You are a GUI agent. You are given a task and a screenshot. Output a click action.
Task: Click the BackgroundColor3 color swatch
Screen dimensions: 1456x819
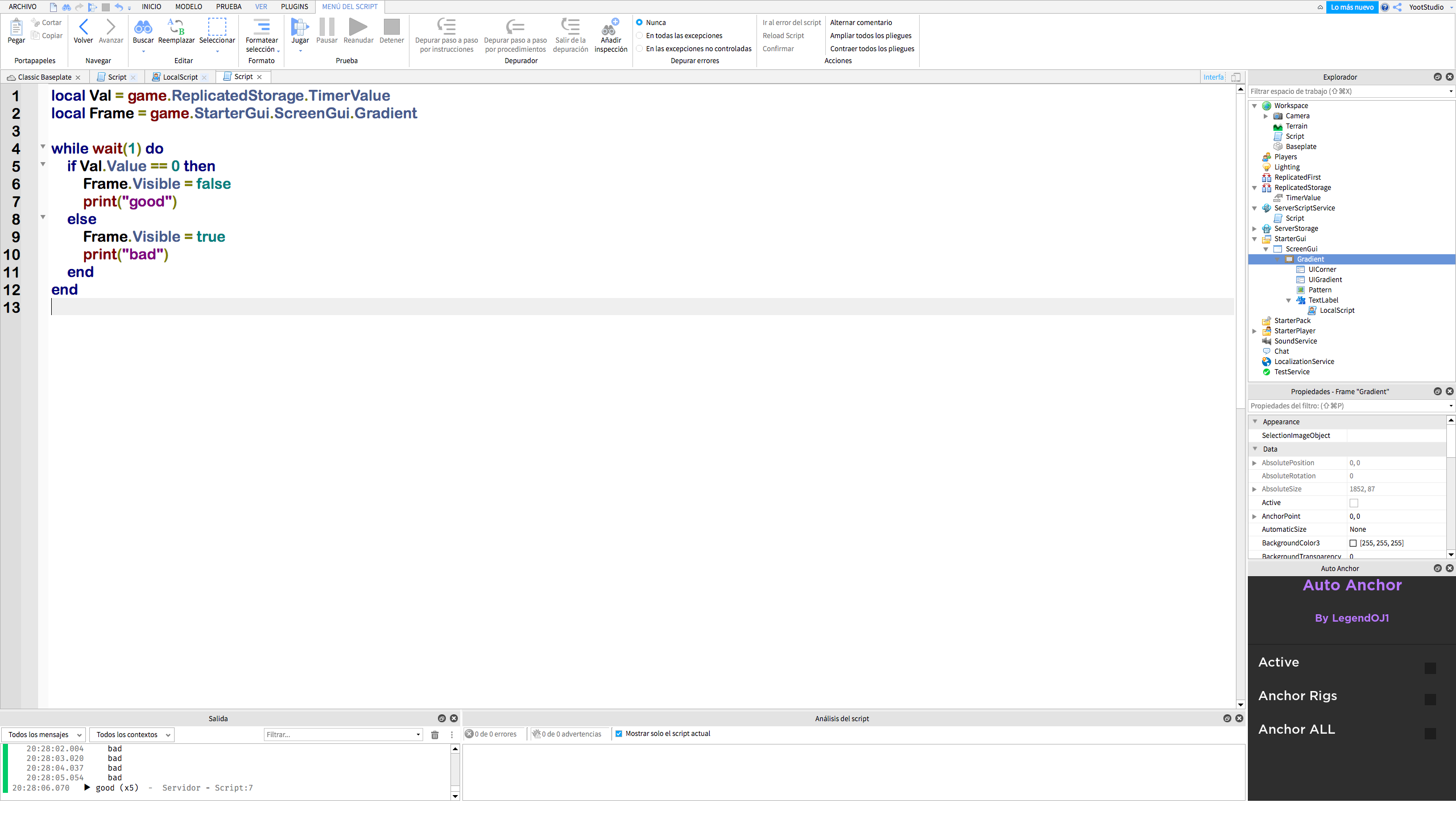click(1353, 543)
